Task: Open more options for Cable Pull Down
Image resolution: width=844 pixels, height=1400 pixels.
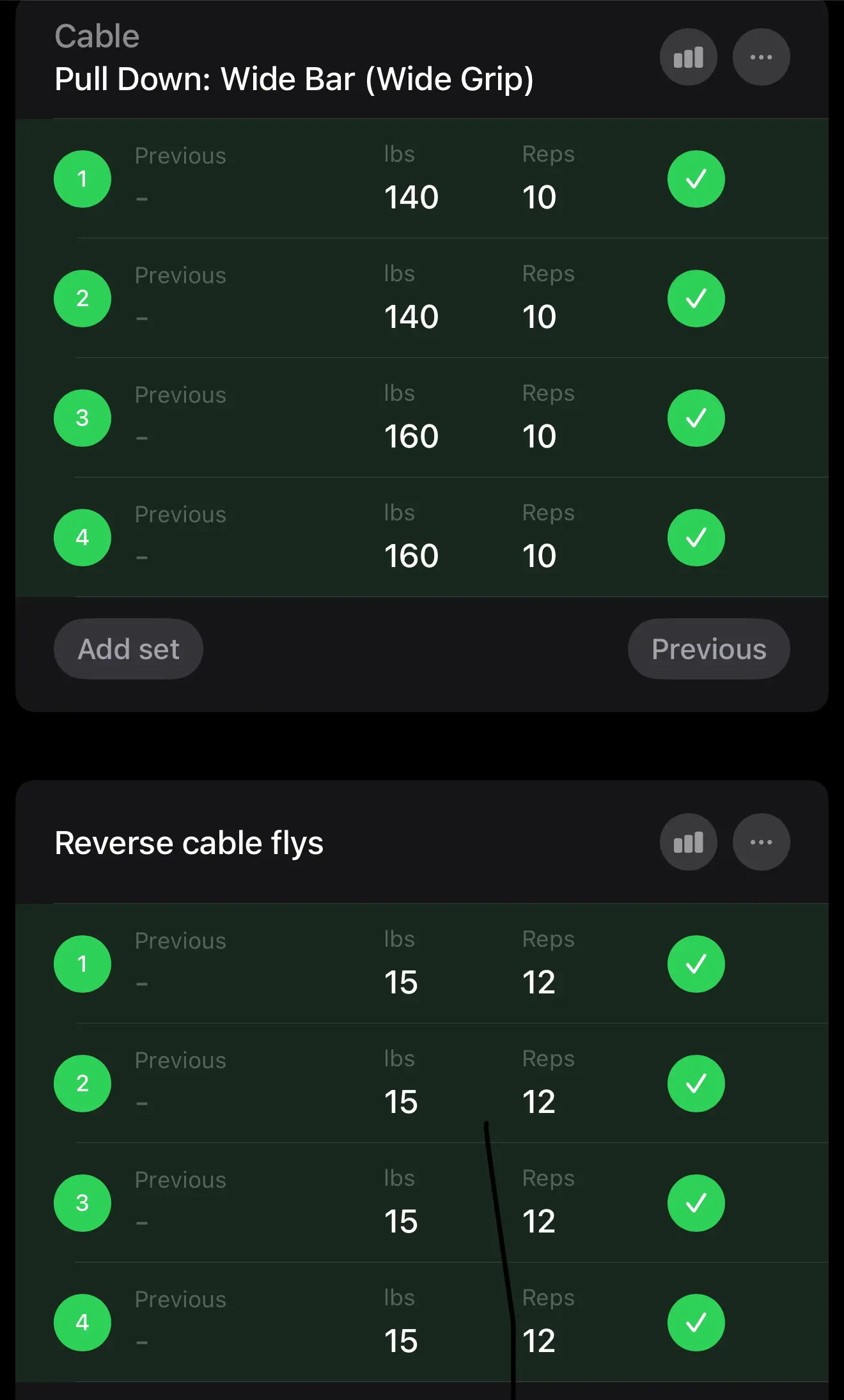Action: click(761, 58)
